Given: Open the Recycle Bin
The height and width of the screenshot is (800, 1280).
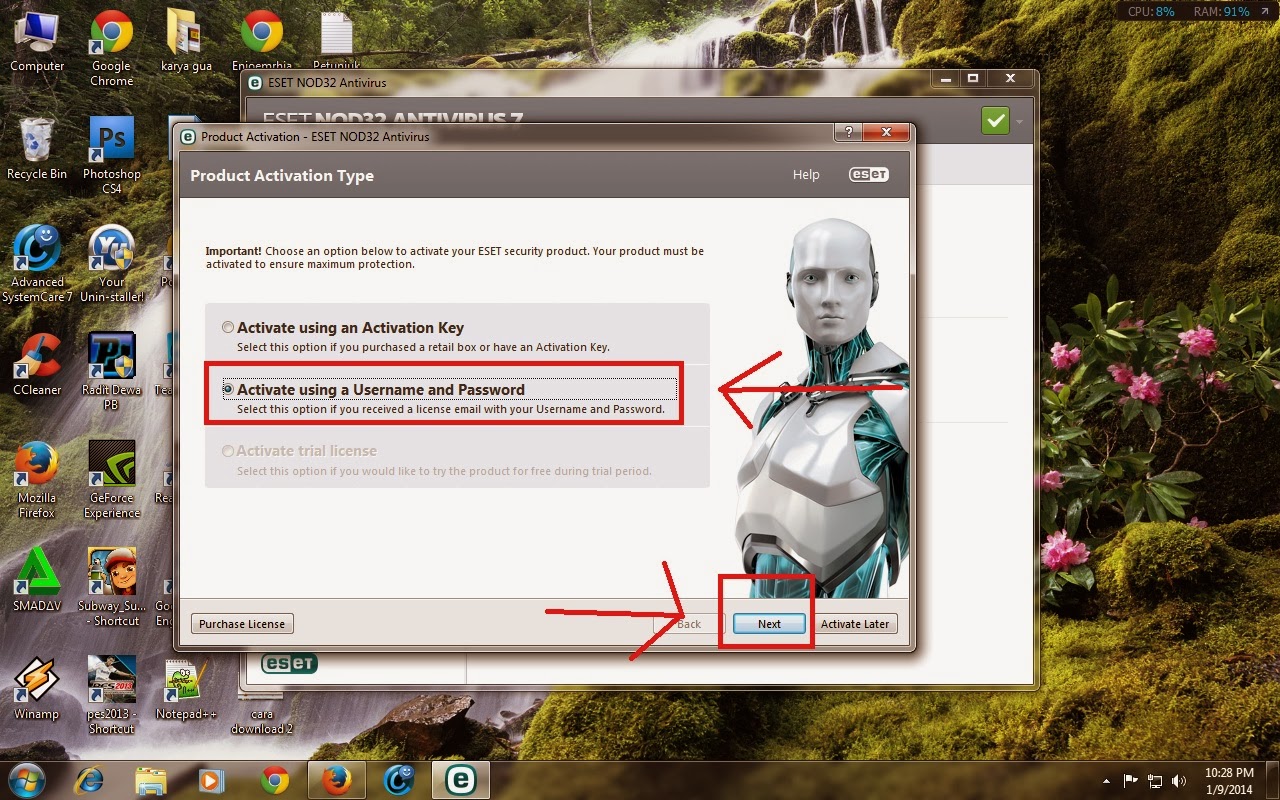Looking at the screenshot, I should coord(37,150).
